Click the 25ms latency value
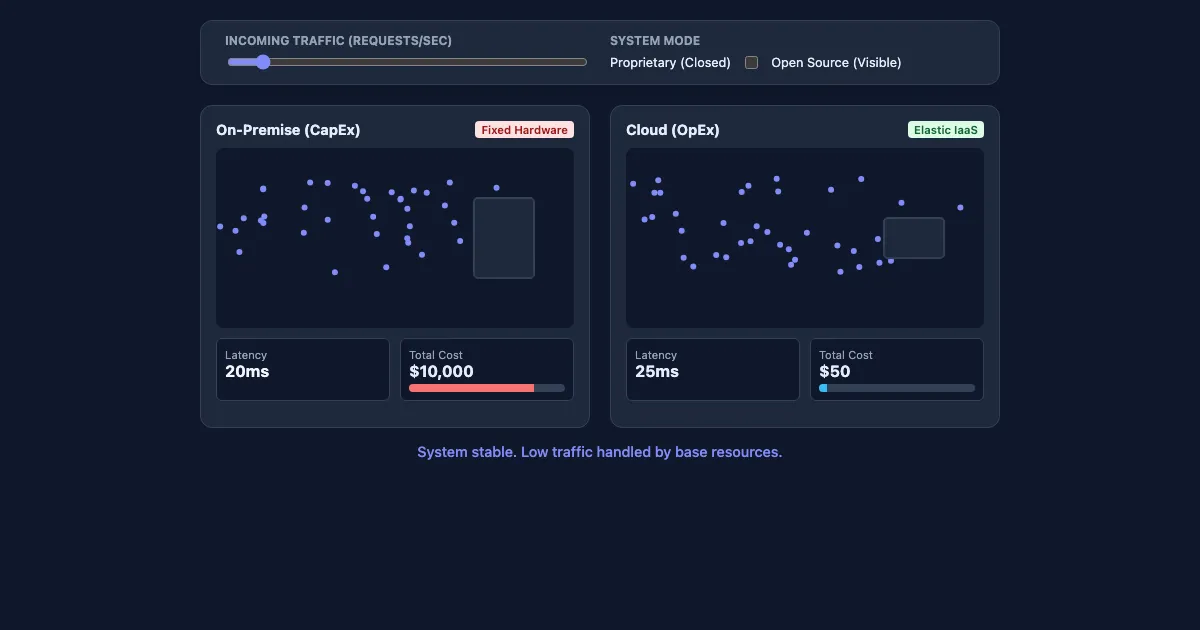Image resolution: width=1200 pixels, height=630 pixels. (x=657, y=372)
